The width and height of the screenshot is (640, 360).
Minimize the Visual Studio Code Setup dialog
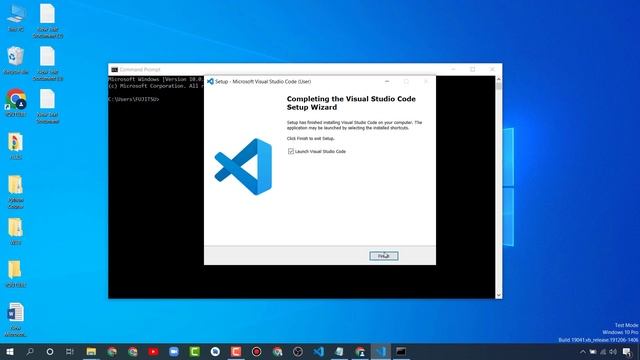point(387,82)
